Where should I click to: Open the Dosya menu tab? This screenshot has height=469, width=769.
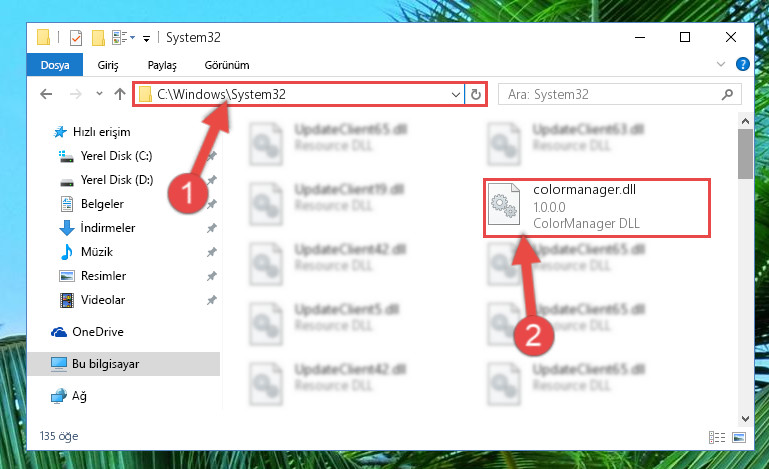[55, 65]
